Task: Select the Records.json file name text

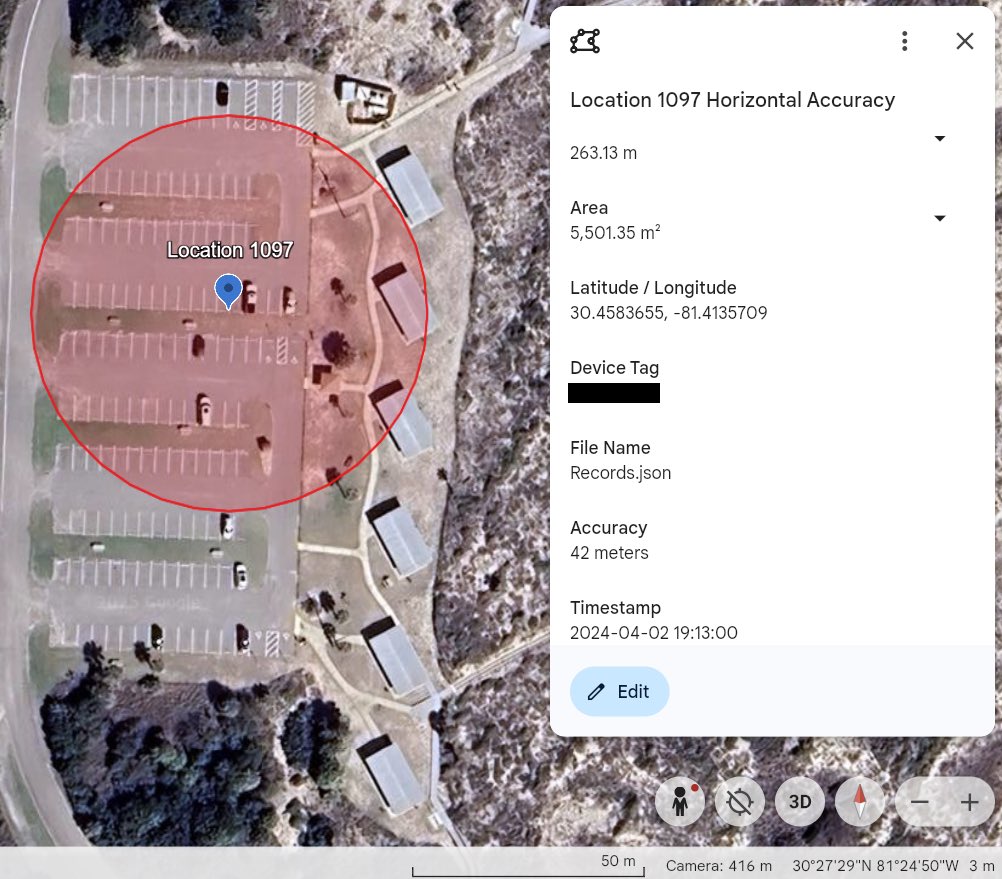Action: (620, 472)
